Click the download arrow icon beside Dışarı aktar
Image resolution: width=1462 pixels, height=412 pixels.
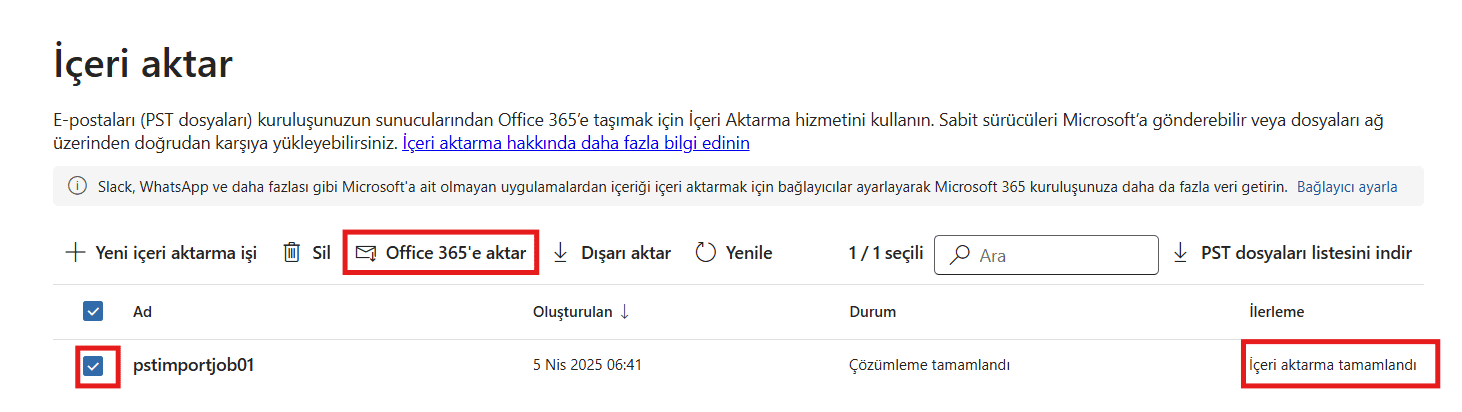[561, 253]
